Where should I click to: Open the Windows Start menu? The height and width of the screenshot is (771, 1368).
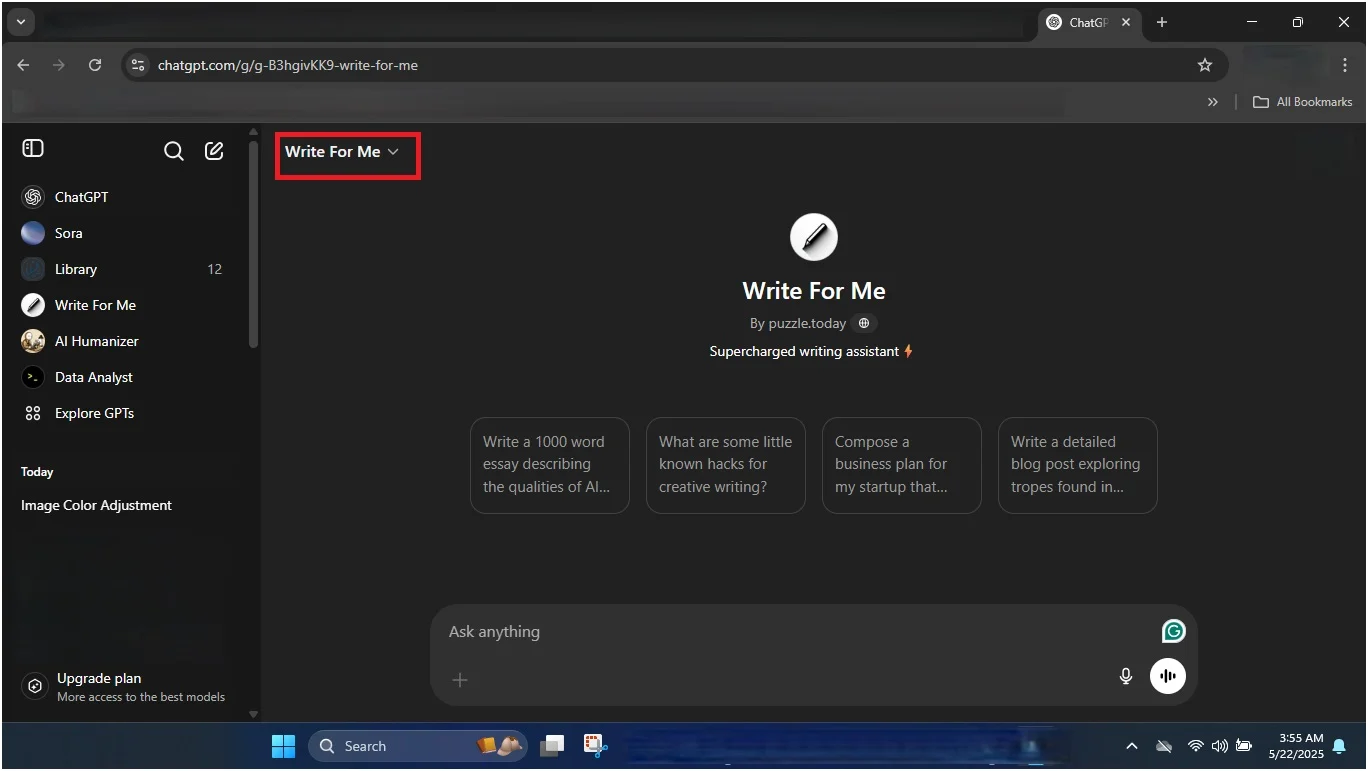(x=284, y=746)
